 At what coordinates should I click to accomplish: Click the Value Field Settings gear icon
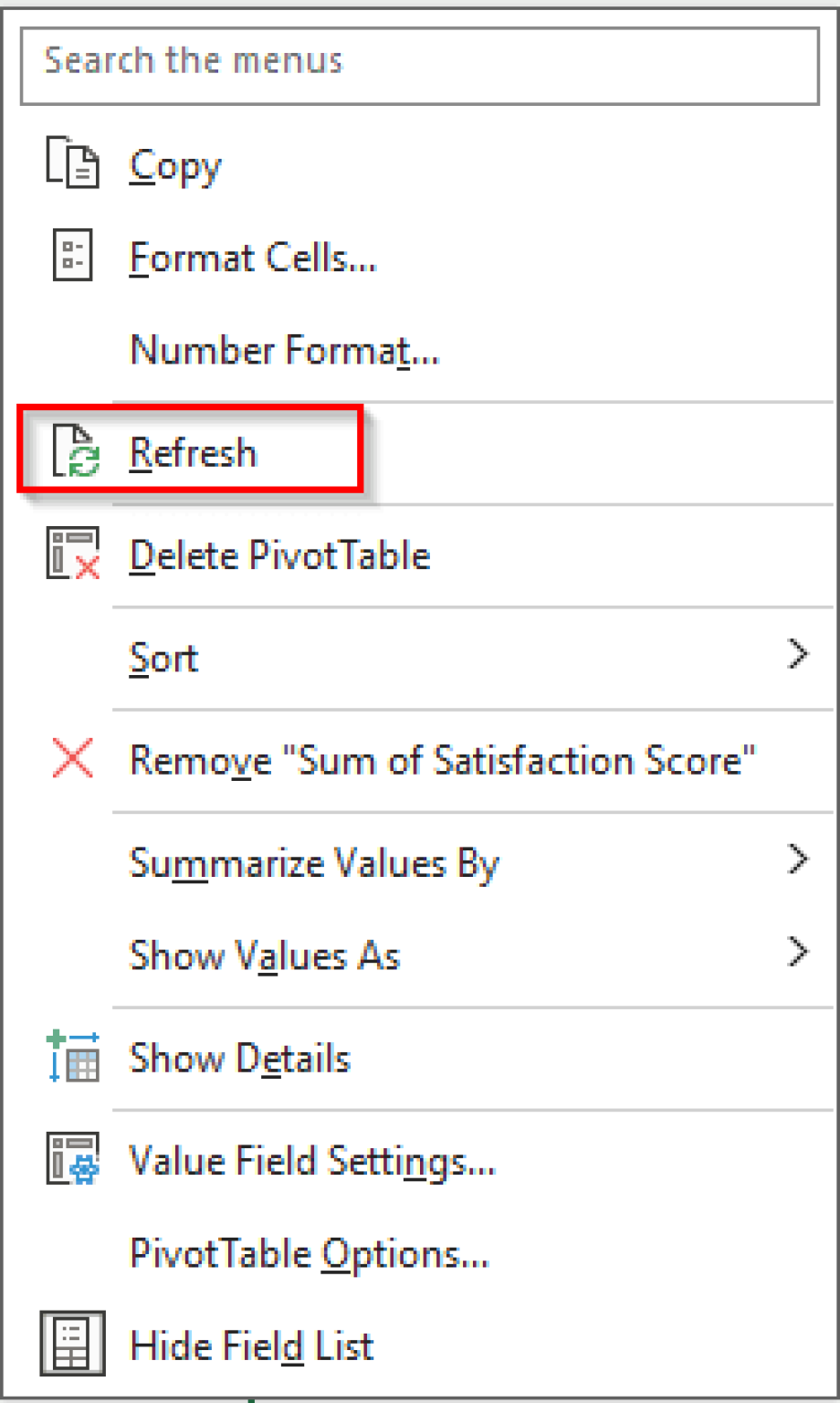click(x=73, y=1158)
